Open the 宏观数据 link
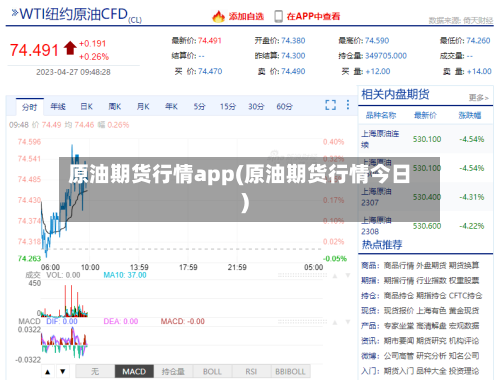 464,326
